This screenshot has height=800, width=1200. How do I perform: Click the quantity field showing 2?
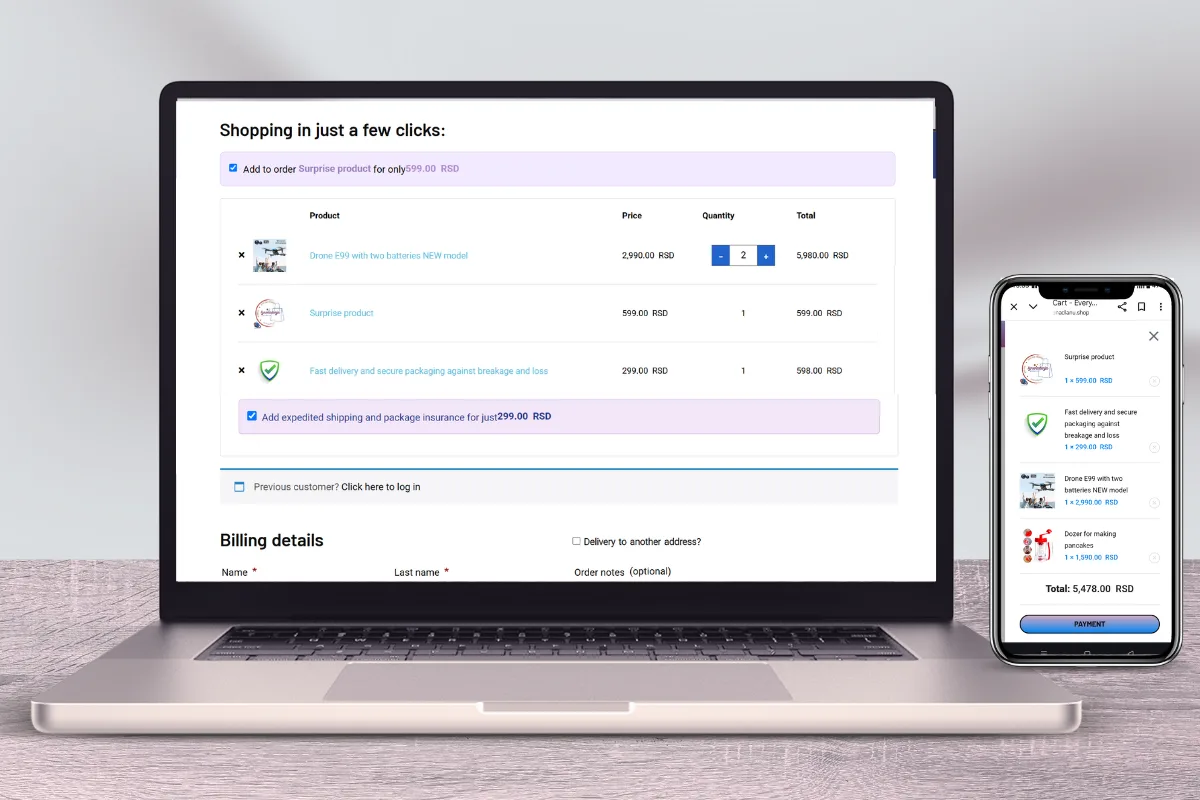click(743, 256)
